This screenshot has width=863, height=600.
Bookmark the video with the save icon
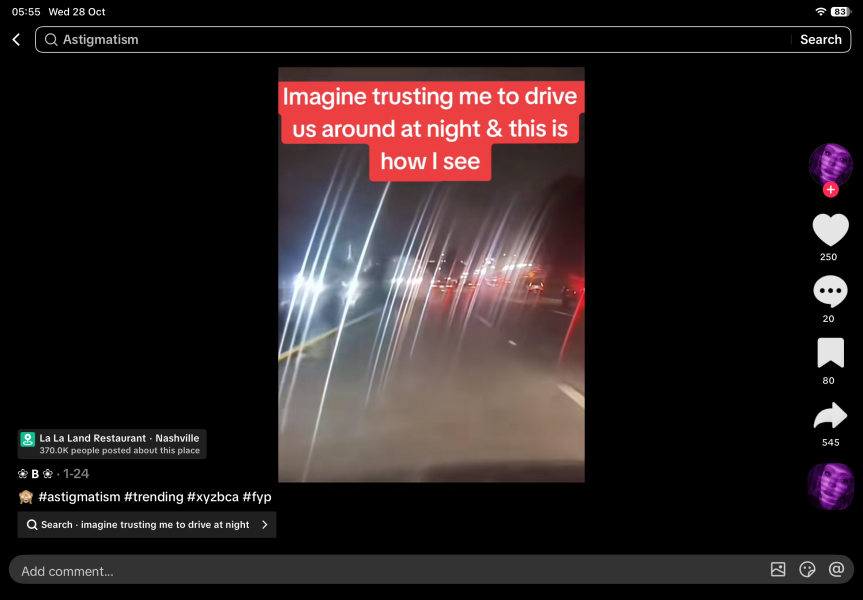[831, 353]
